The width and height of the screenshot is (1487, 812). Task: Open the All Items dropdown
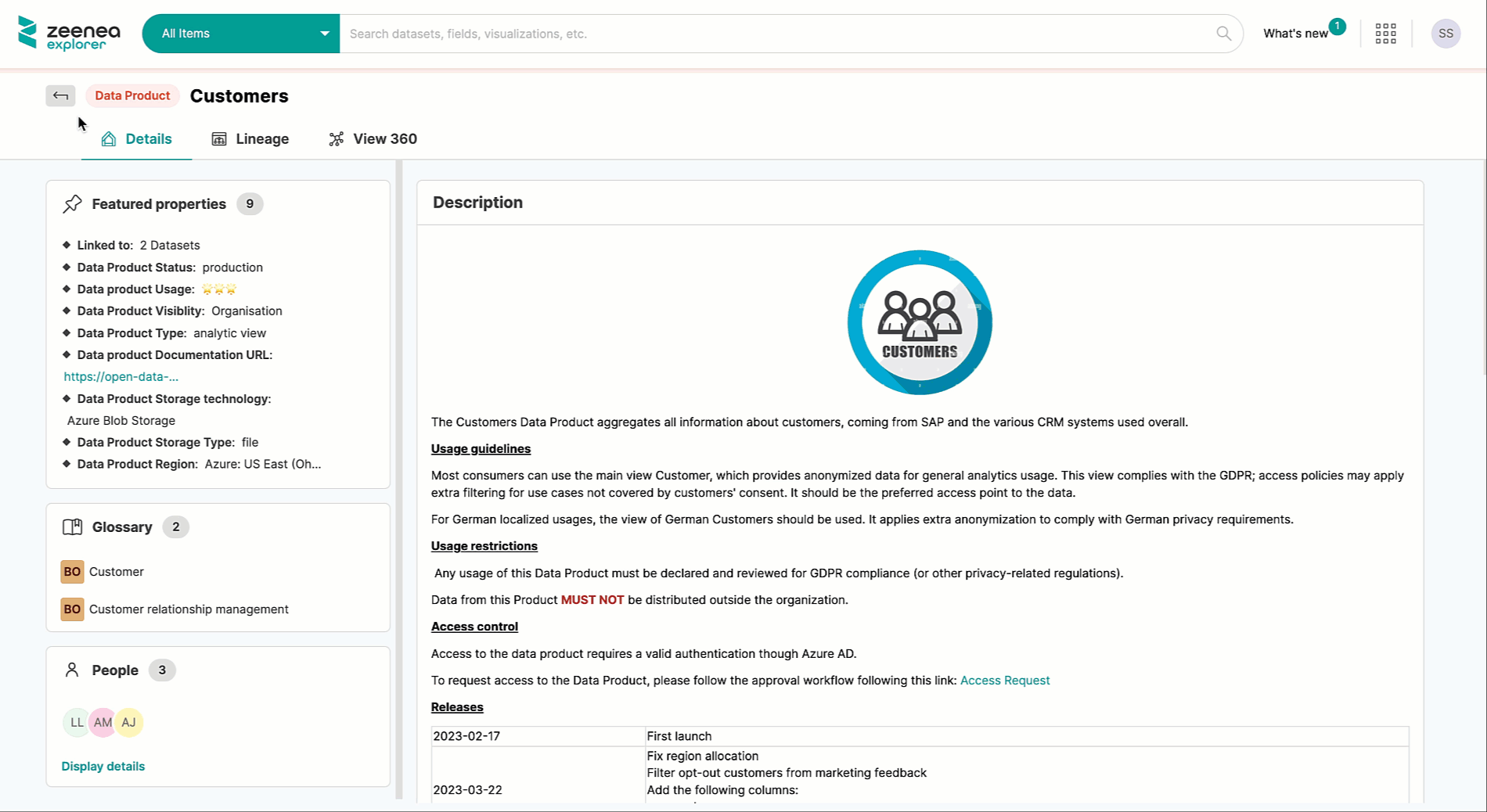[x=240, y=33]
